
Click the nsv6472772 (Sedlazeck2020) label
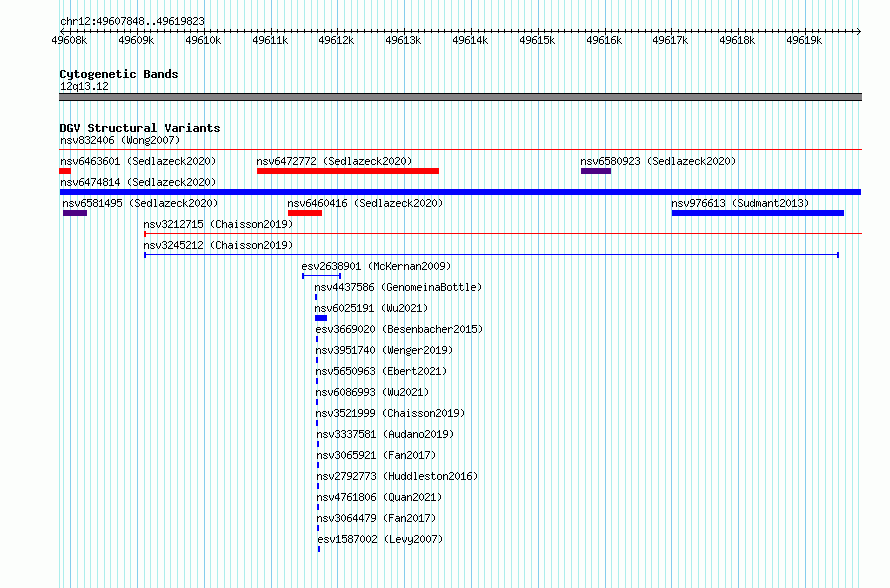point(334,161)
